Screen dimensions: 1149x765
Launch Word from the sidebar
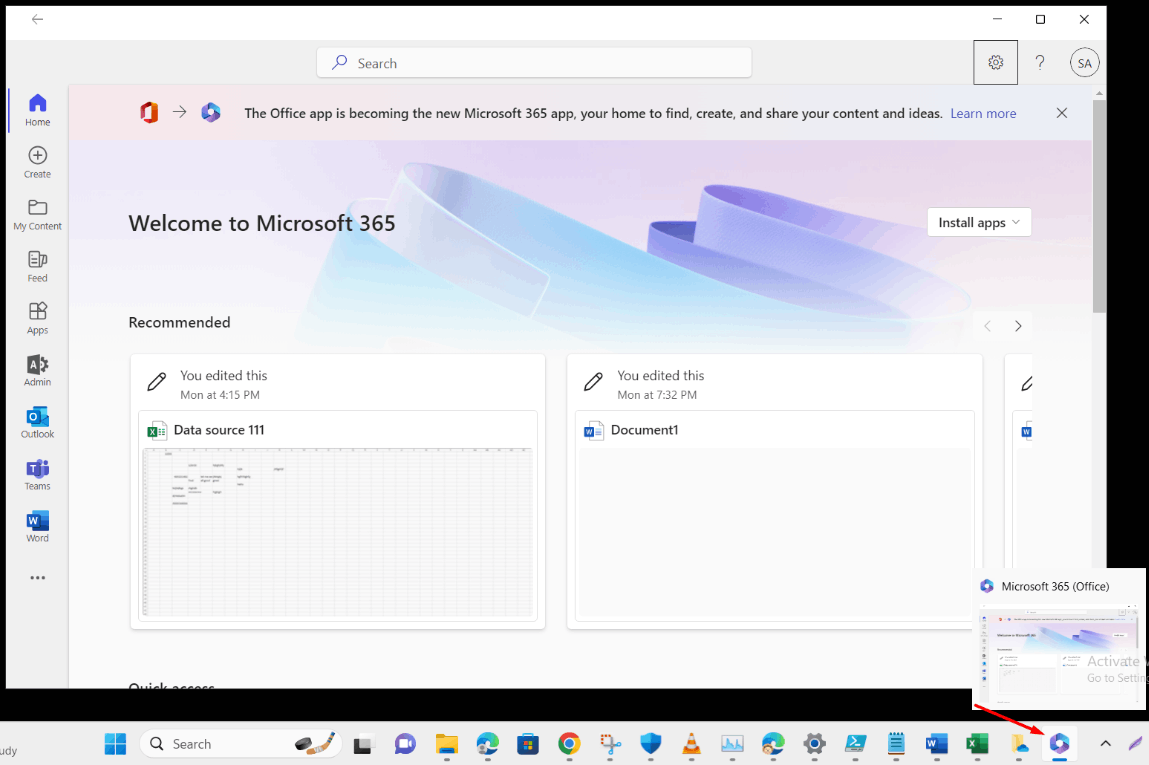(37, 526)
